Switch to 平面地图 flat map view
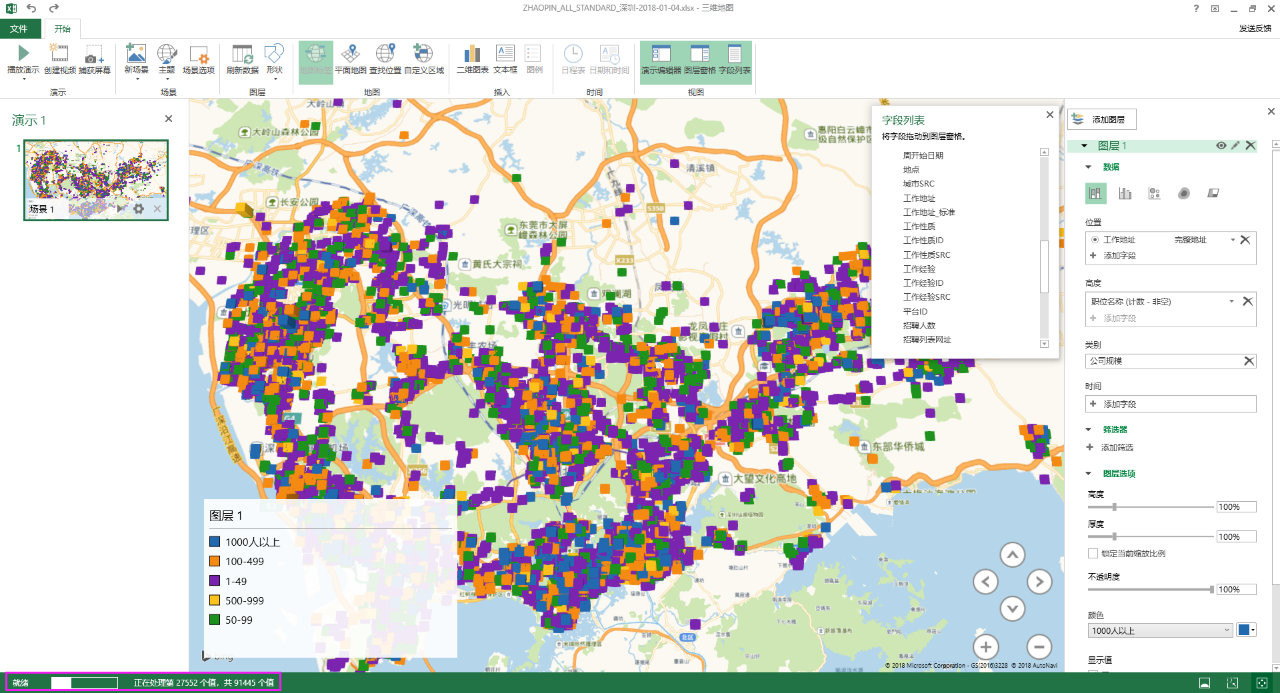This screenshot has width=1280, height=693. [x=351, y=57]
